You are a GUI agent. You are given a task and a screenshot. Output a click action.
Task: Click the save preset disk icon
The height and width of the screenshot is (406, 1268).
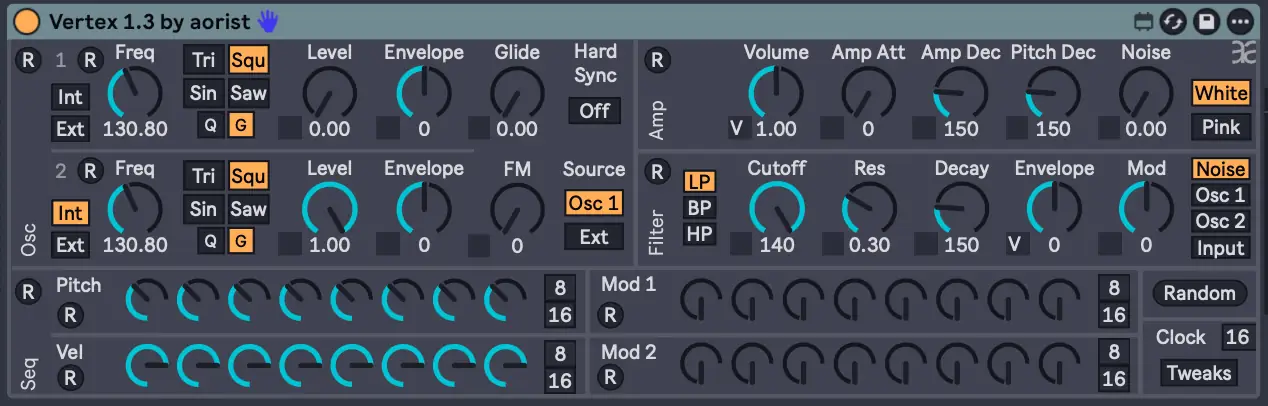point(1208,20)
